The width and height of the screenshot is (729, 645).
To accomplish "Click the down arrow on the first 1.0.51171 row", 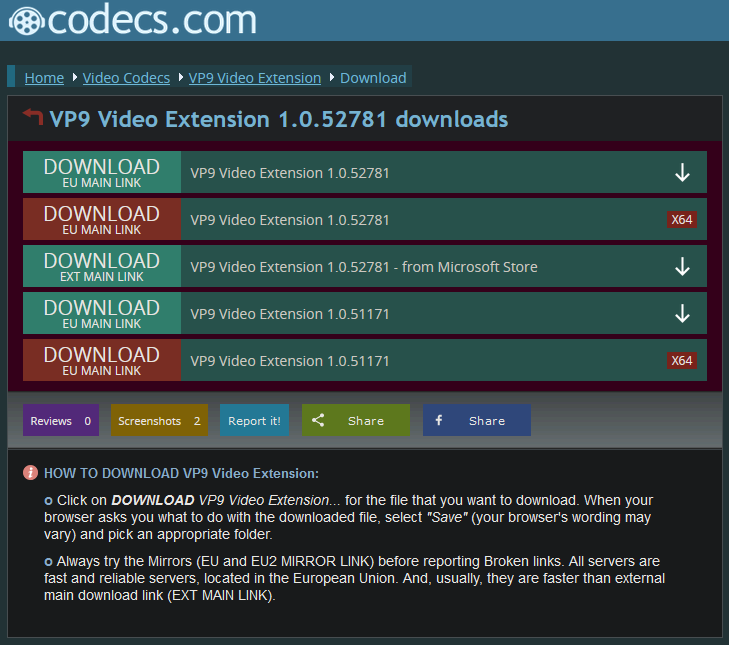I will (682, 313).
